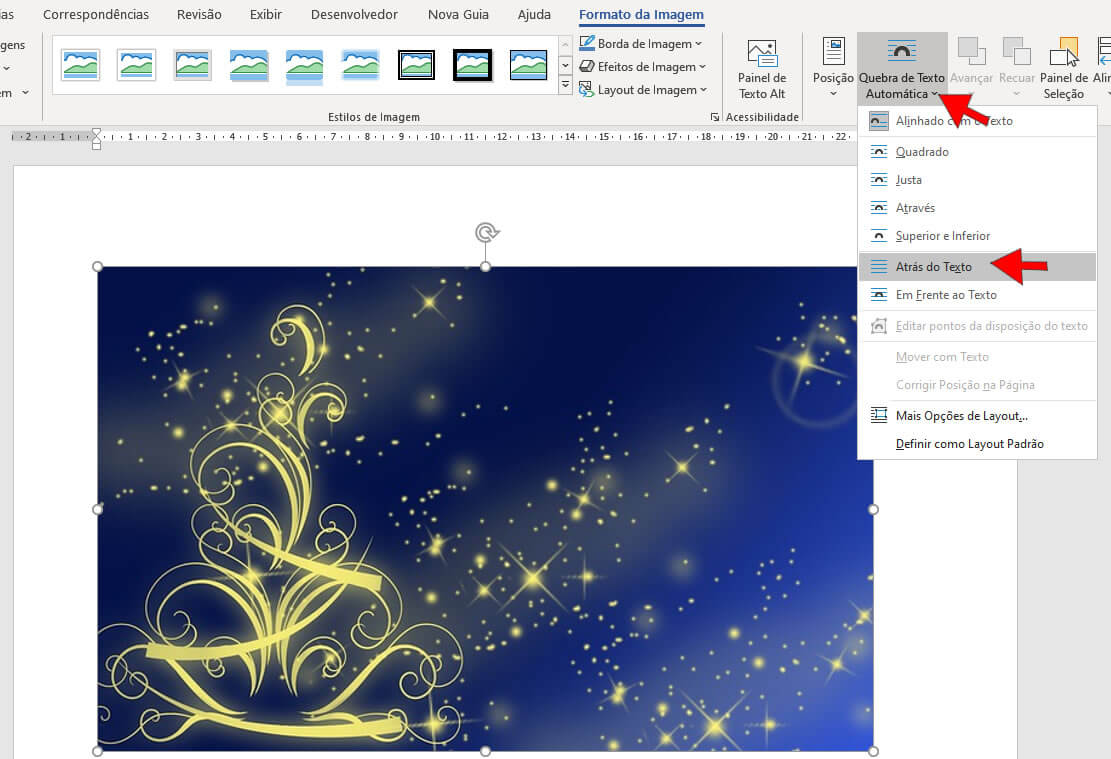
Task: Click the Em Frente ao Texto icon
Action: tap(879, 295)
